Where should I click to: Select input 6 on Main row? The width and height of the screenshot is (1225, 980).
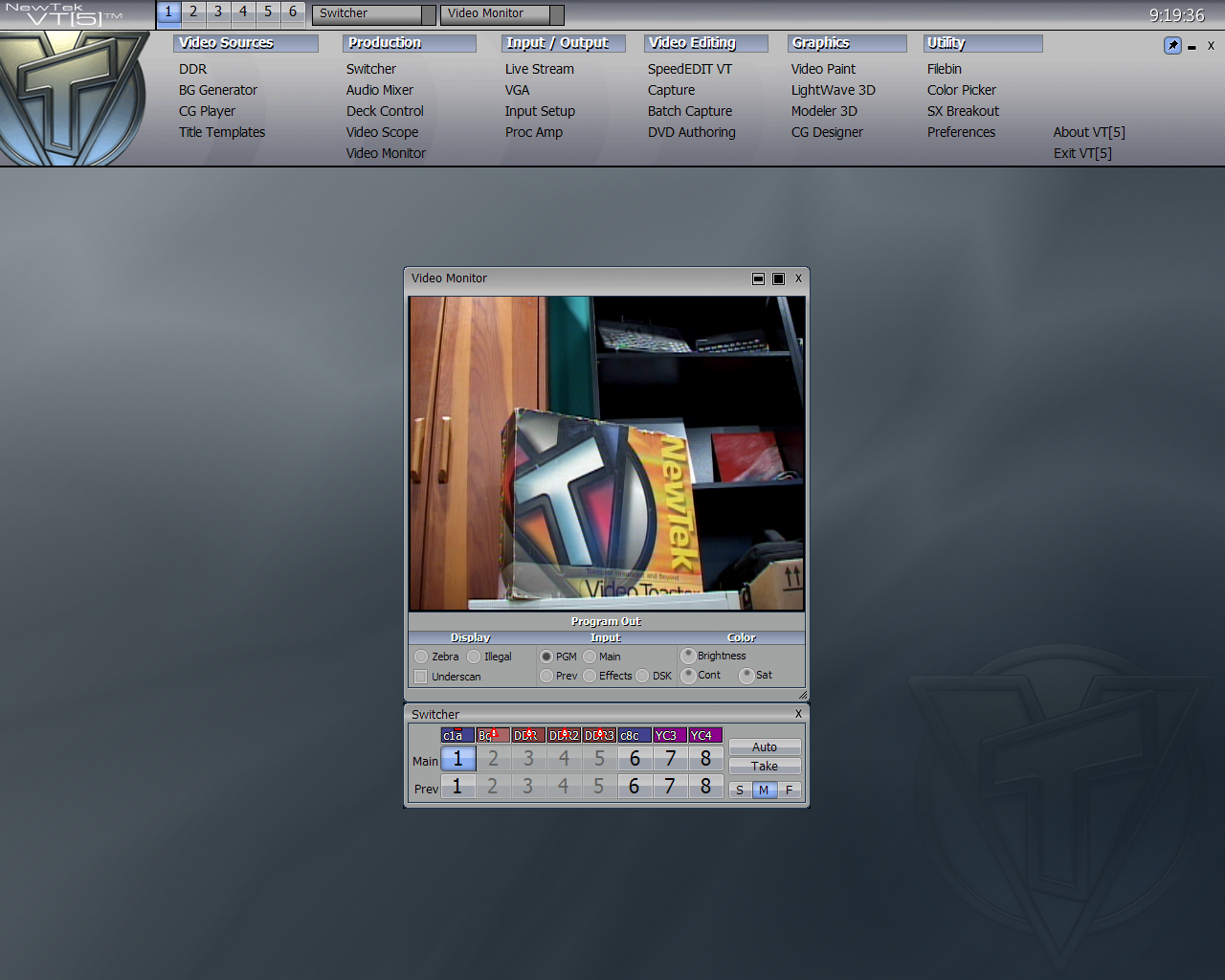(635, 758)
